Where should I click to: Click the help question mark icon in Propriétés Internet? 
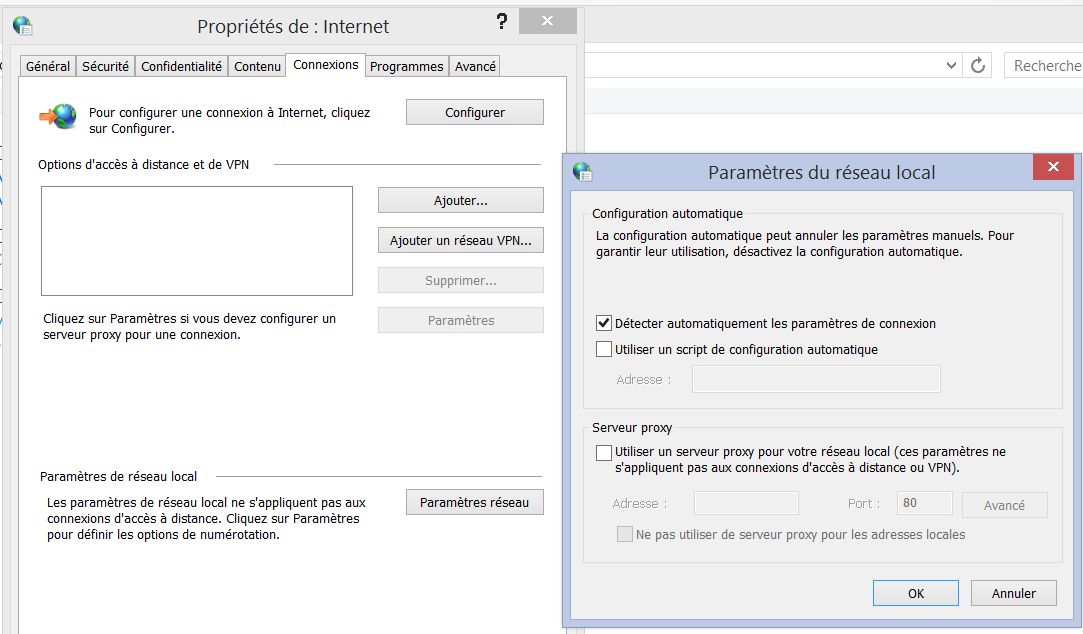click(x=502, y=21)
